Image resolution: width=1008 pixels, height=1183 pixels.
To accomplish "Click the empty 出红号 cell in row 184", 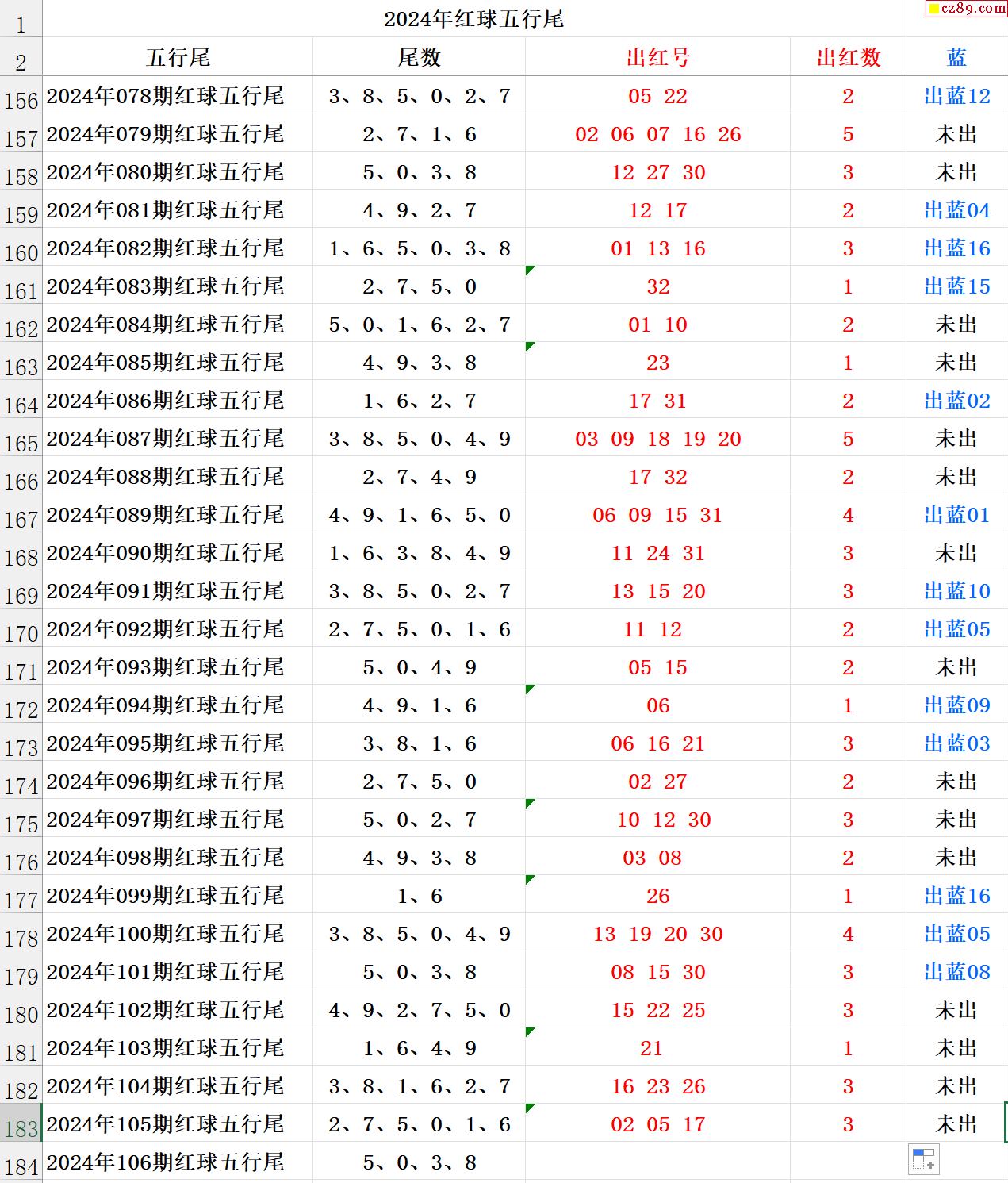I will pyautogui.click(x=657, y=1162).
